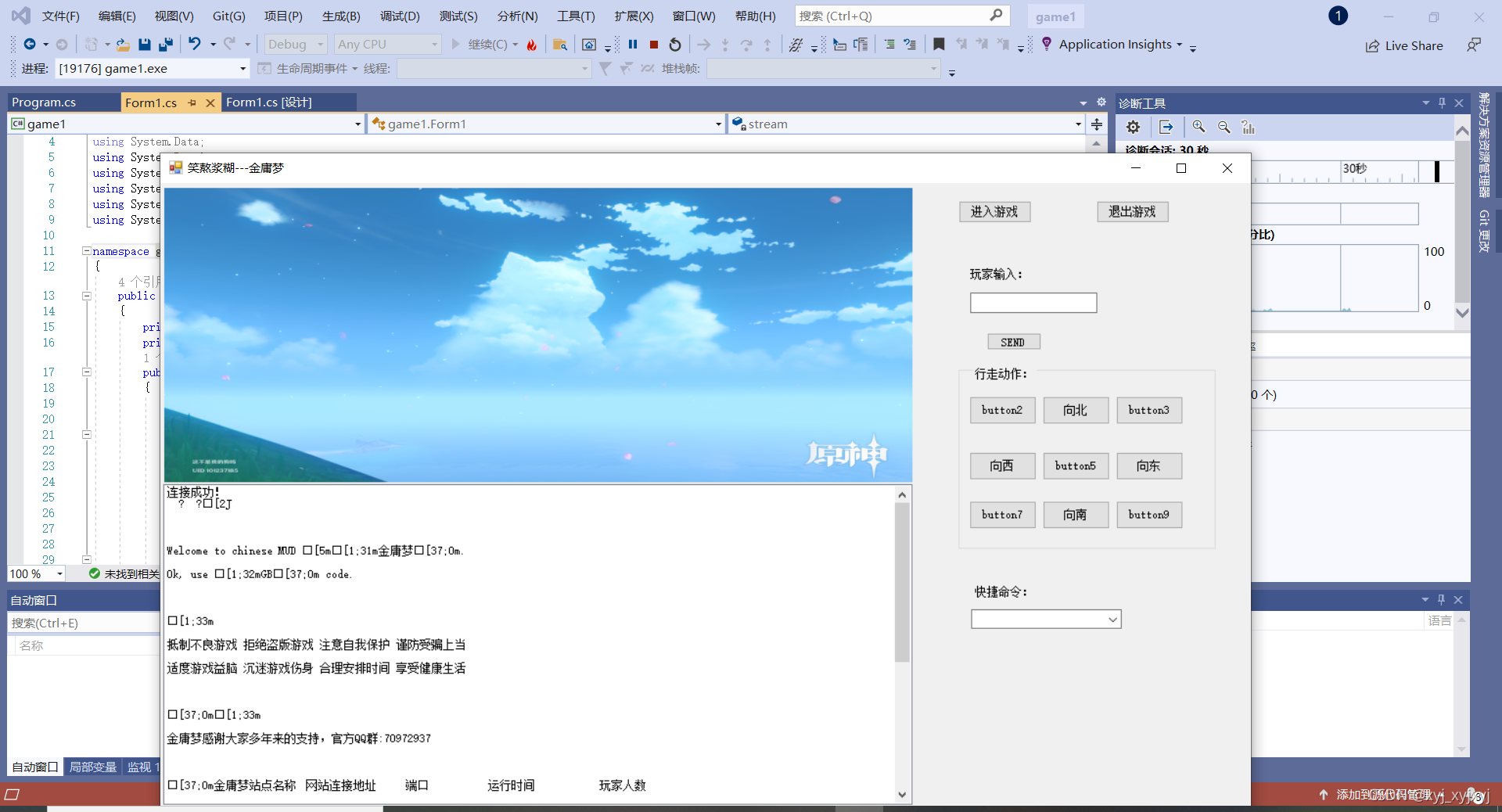Open a file with the Open icon
The height and width of the screenshot is (812, 1502).
click(123, 45)
